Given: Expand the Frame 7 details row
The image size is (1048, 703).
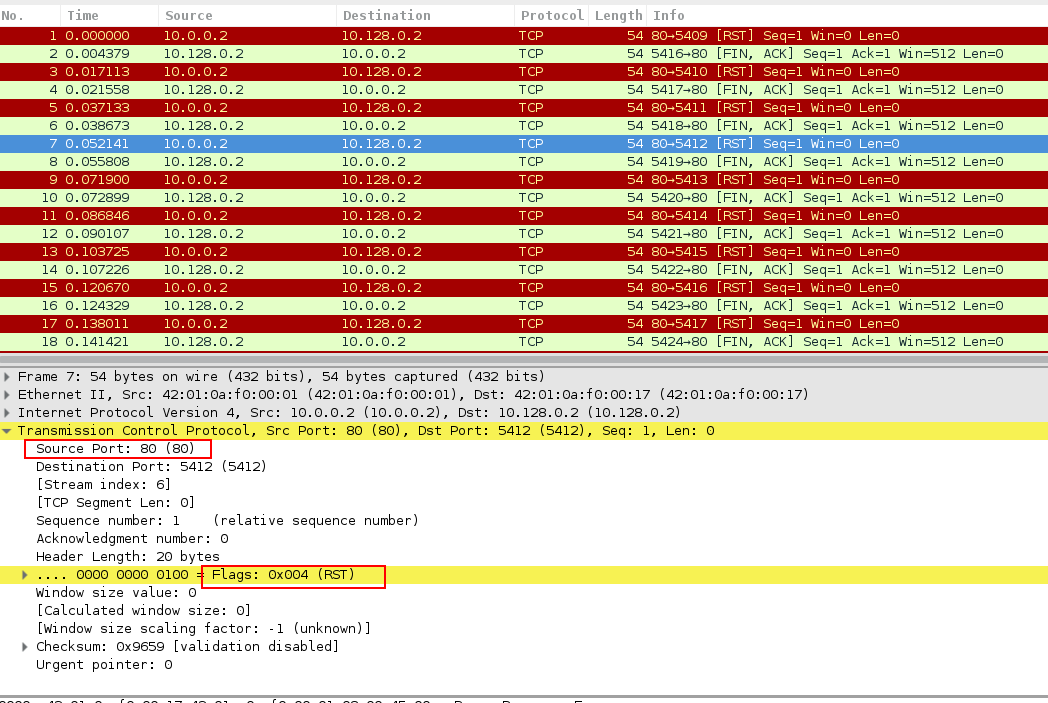Looking at the screenshot, I should coord(7,377).
